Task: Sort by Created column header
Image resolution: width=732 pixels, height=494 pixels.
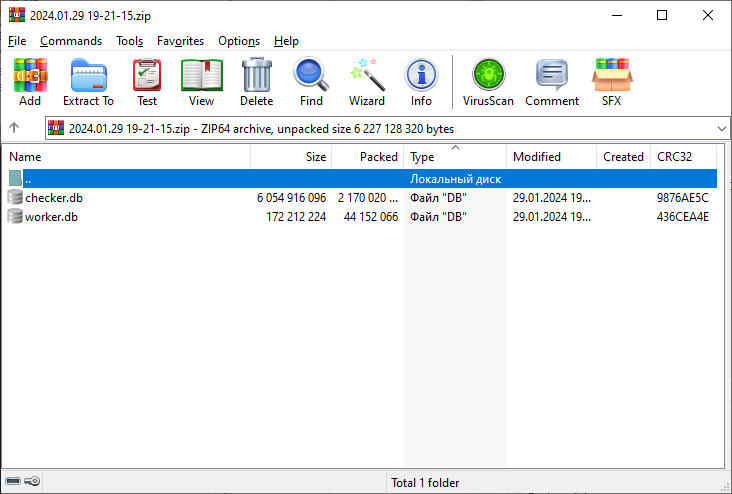Action: pyautogui.click(x=624, y=157)
